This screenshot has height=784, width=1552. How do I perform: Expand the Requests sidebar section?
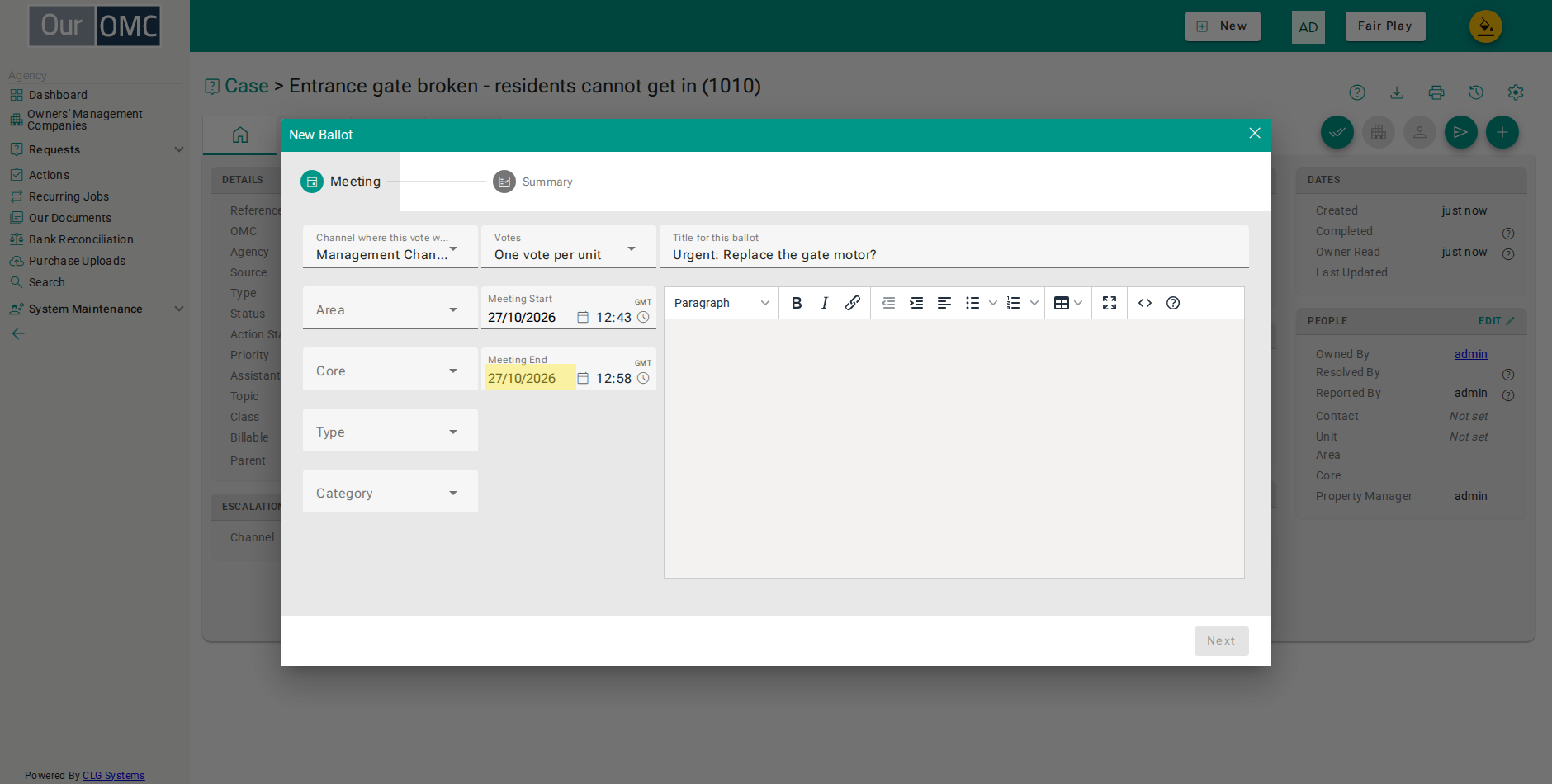(97, 149)
